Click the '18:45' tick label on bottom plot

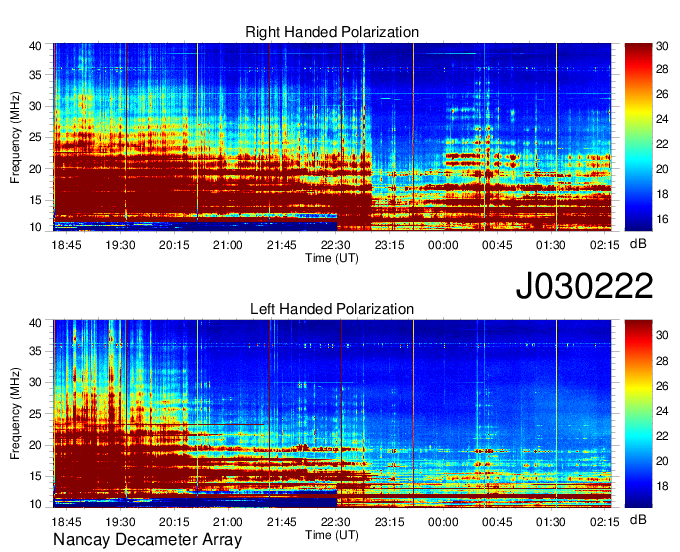coord(66,522)
